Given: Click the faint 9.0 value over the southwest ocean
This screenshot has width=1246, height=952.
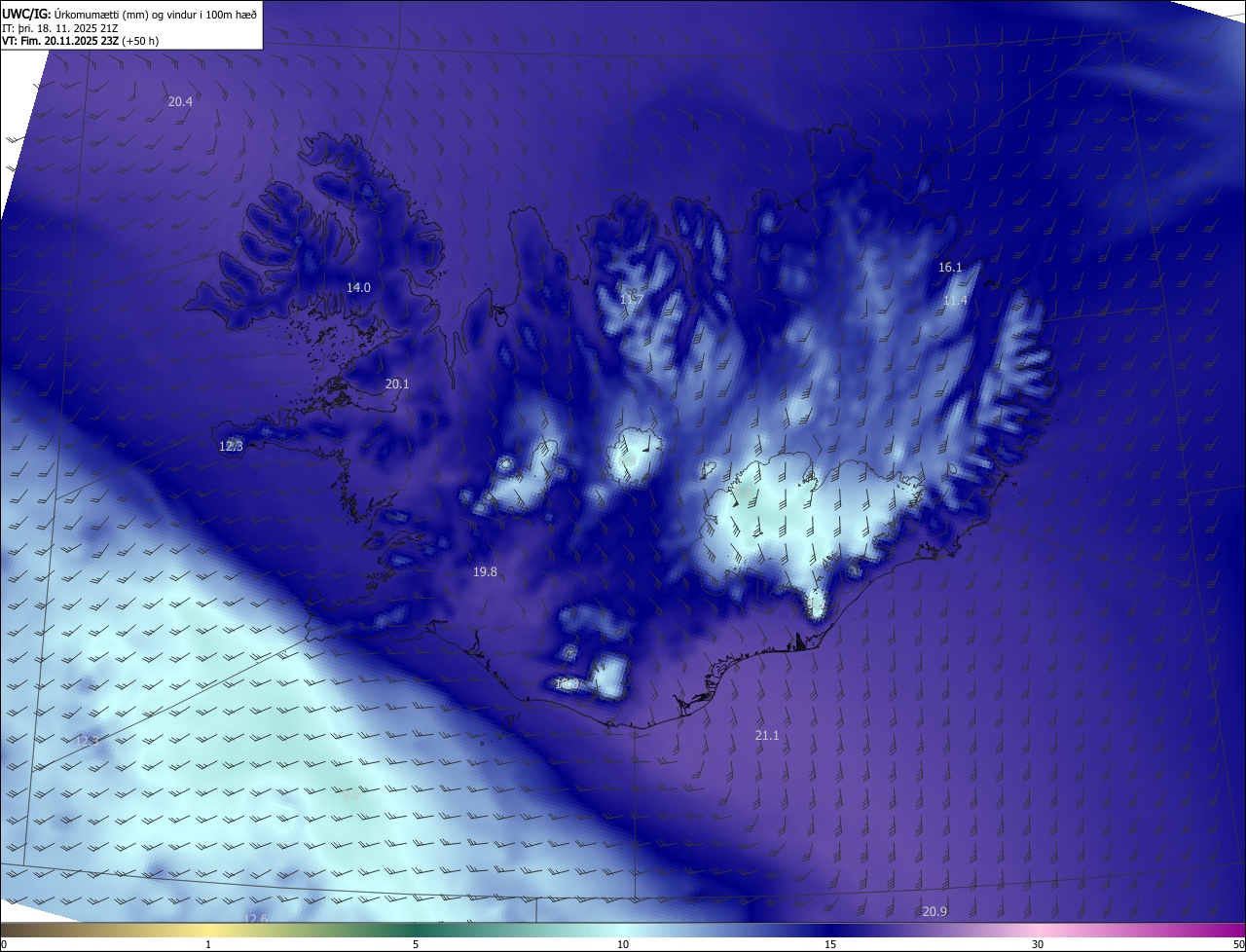Looking at the screenshot, I should point(350,795).
